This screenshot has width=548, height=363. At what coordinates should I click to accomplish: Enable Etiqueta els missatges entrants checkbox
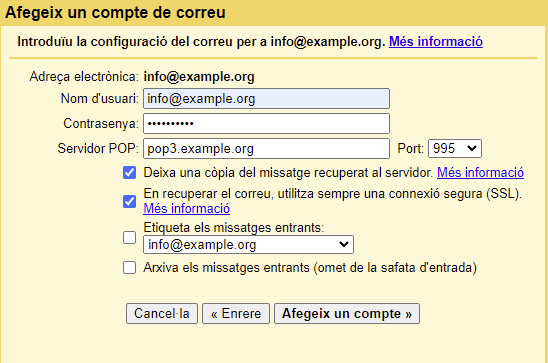coord(129,238)
